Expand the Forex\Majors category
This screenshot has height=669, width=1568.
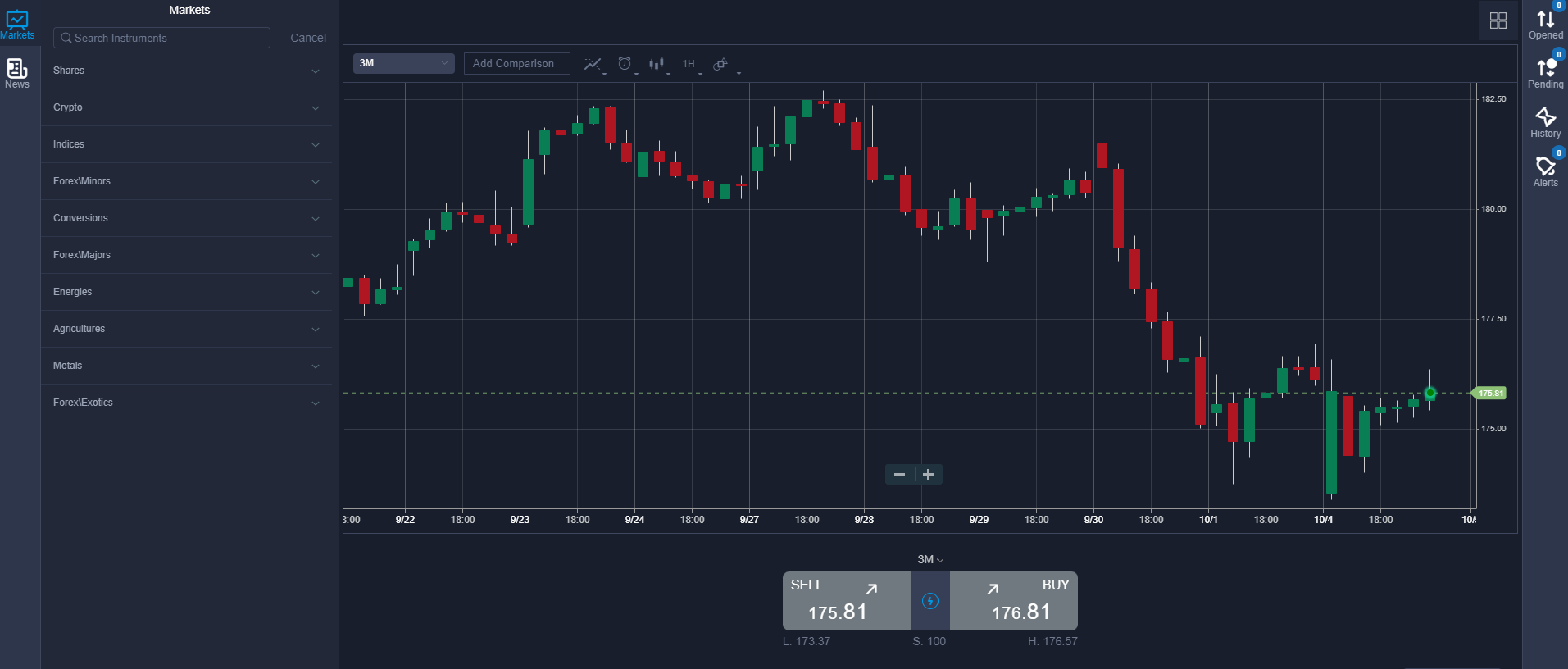coord(187,255)
